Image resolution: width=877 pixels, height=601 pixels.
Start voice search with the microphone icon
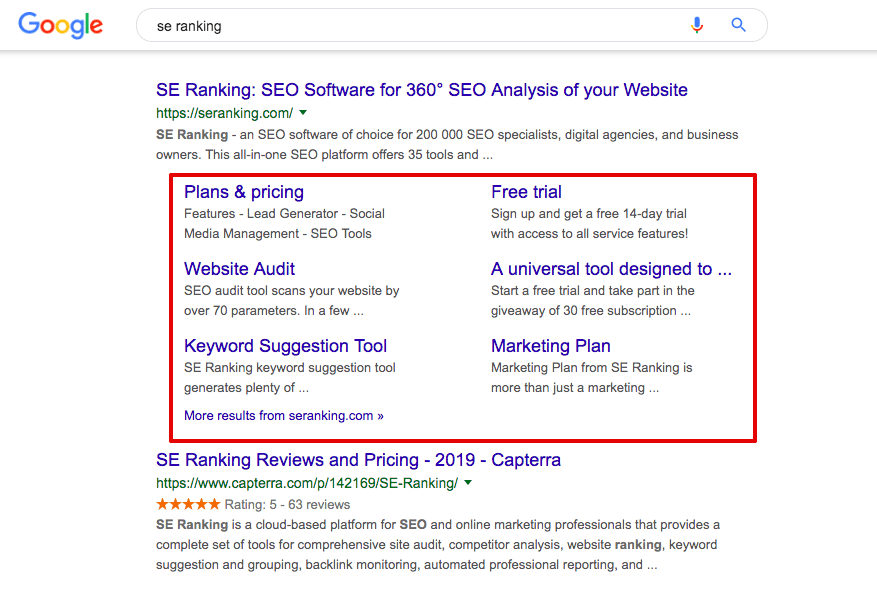tap(696, 25)
